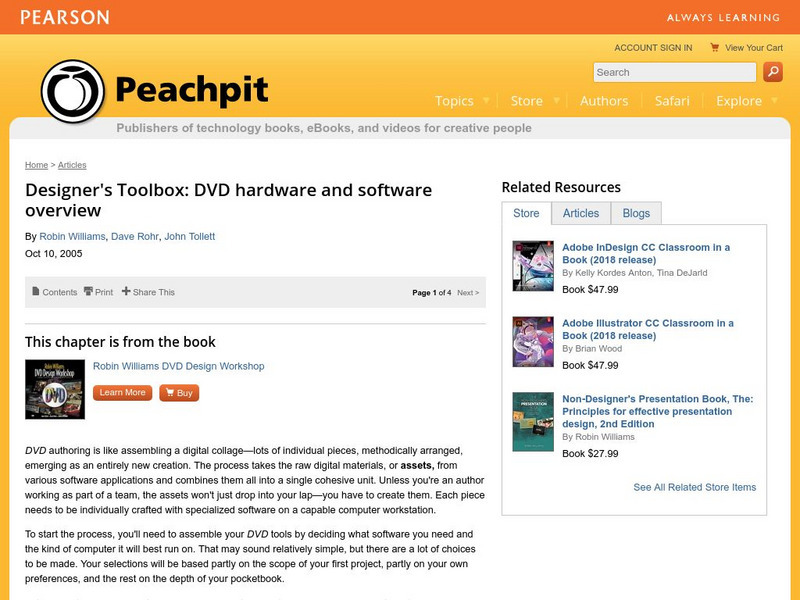Click 'By Kelly Kordes Anton, Tina DeJarld' text
The width and height of the screenshot is (800, 600).
pyautogui.click(x=635, y=272)
